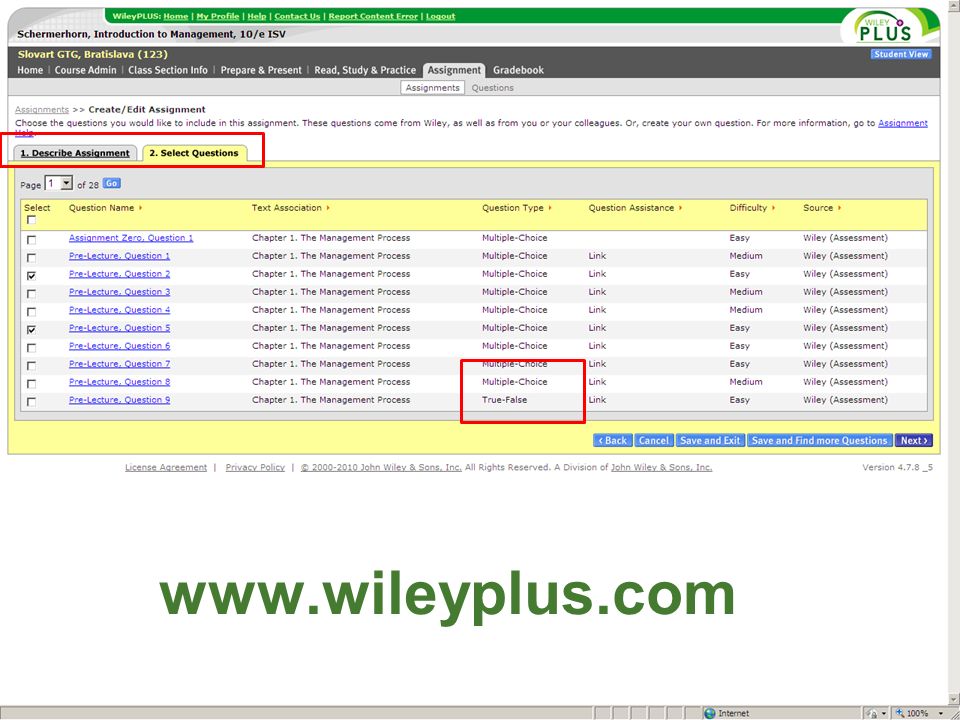
Task: Switch to Questions sub-tab
Action: tap(492, 88)
